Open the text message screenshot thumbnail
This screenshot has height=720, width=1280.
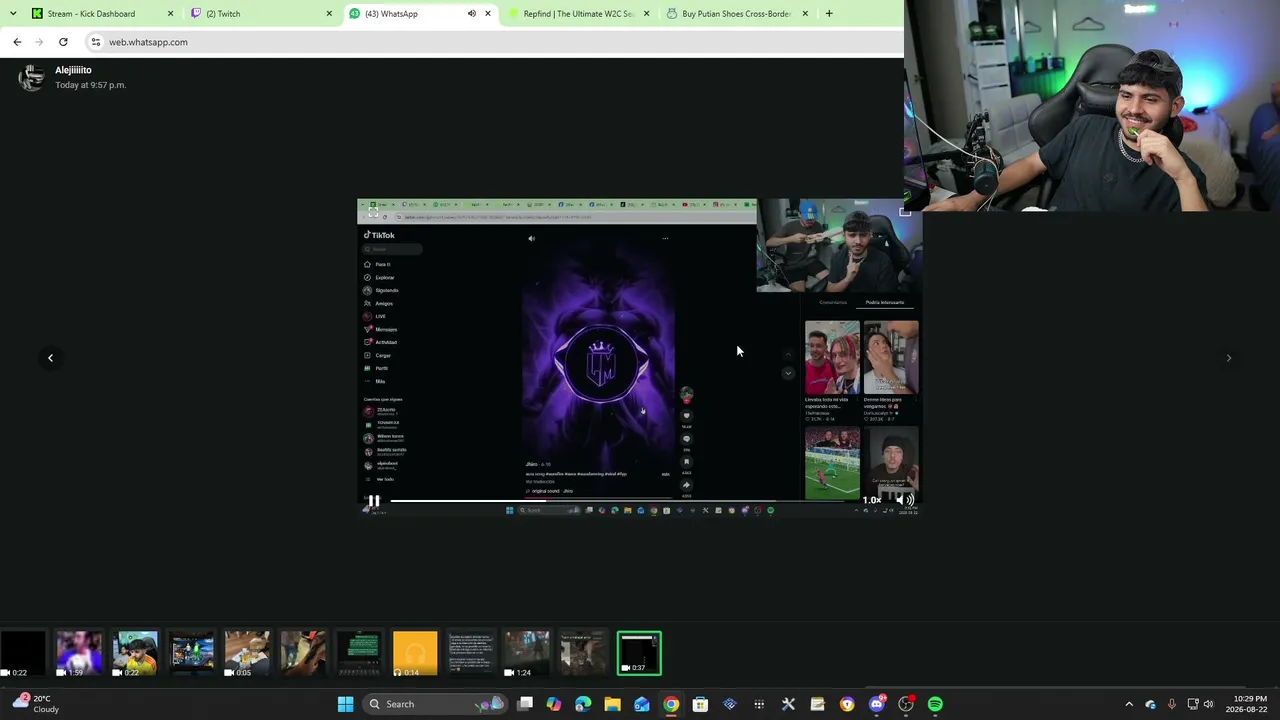click(x=471, y=654)
